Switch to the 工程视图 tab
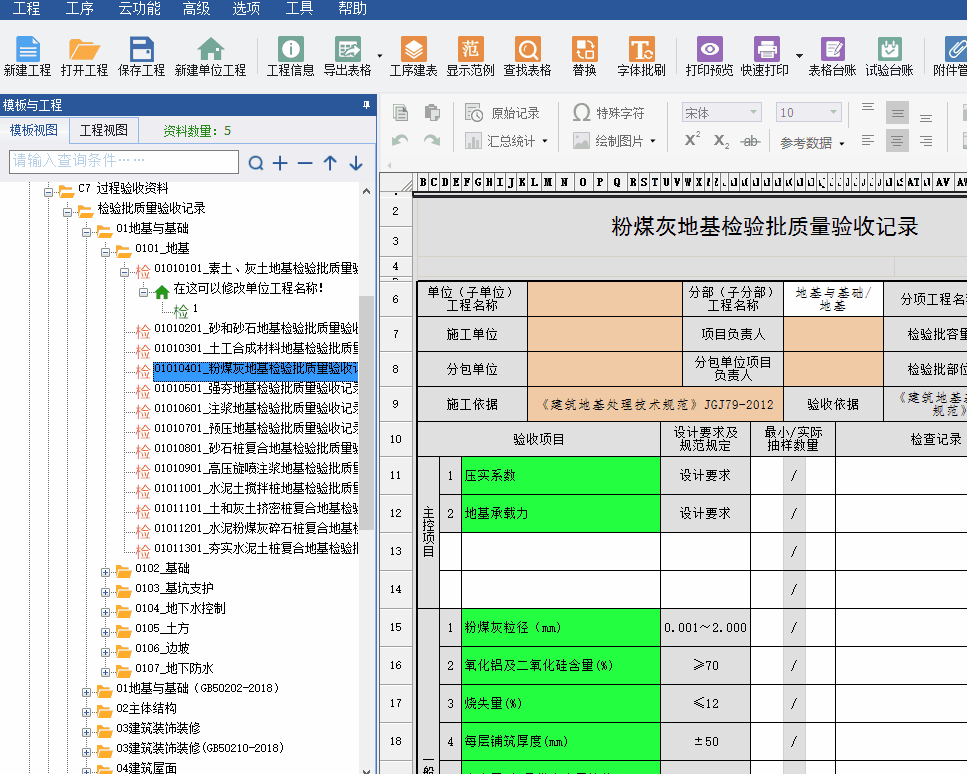Image resolution: width=967 pixels, height=774 pixels. tap(103, 130)
